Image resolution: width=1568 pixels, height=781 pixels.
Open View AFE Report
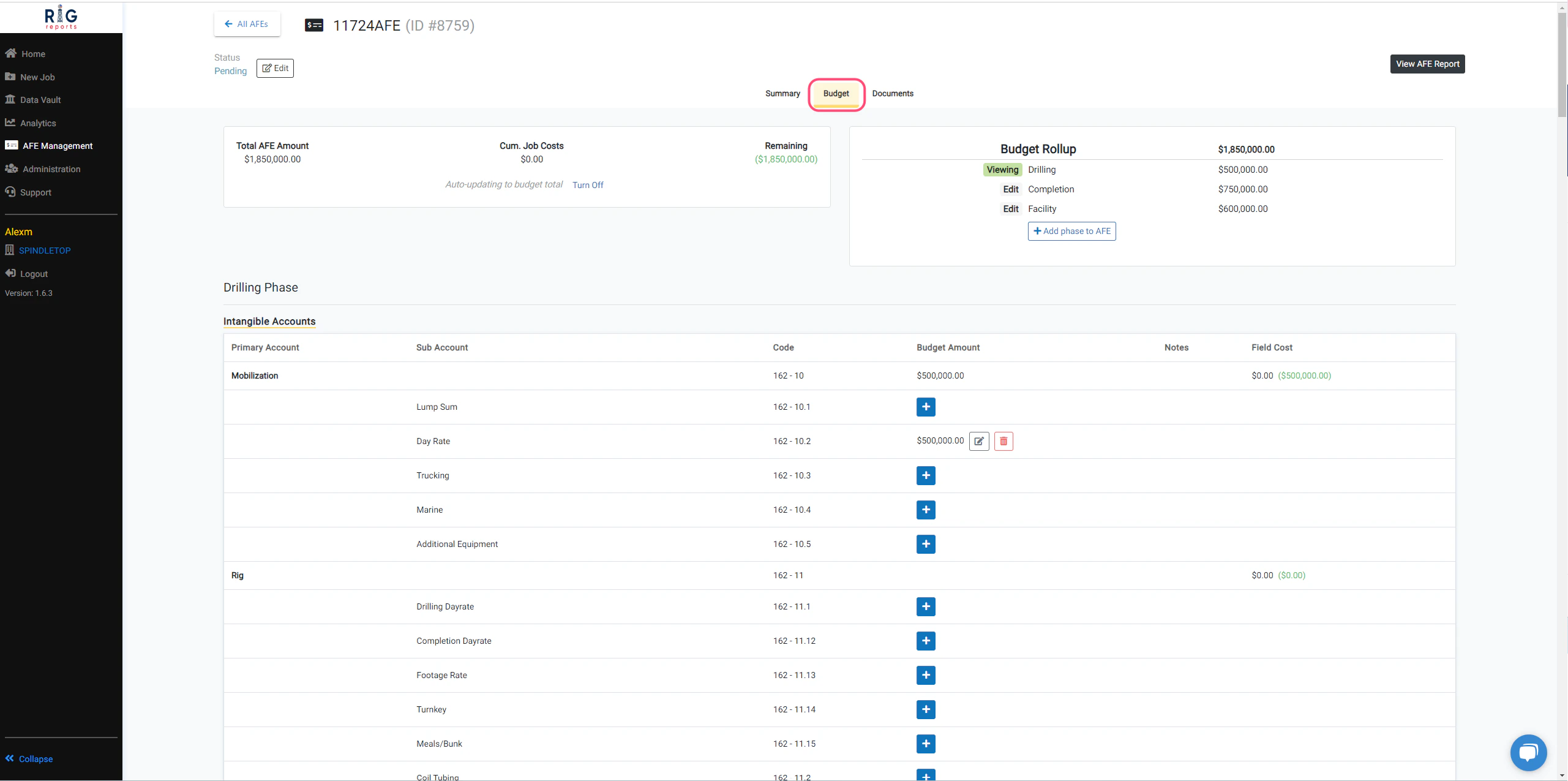click(x=1427, y=64)
